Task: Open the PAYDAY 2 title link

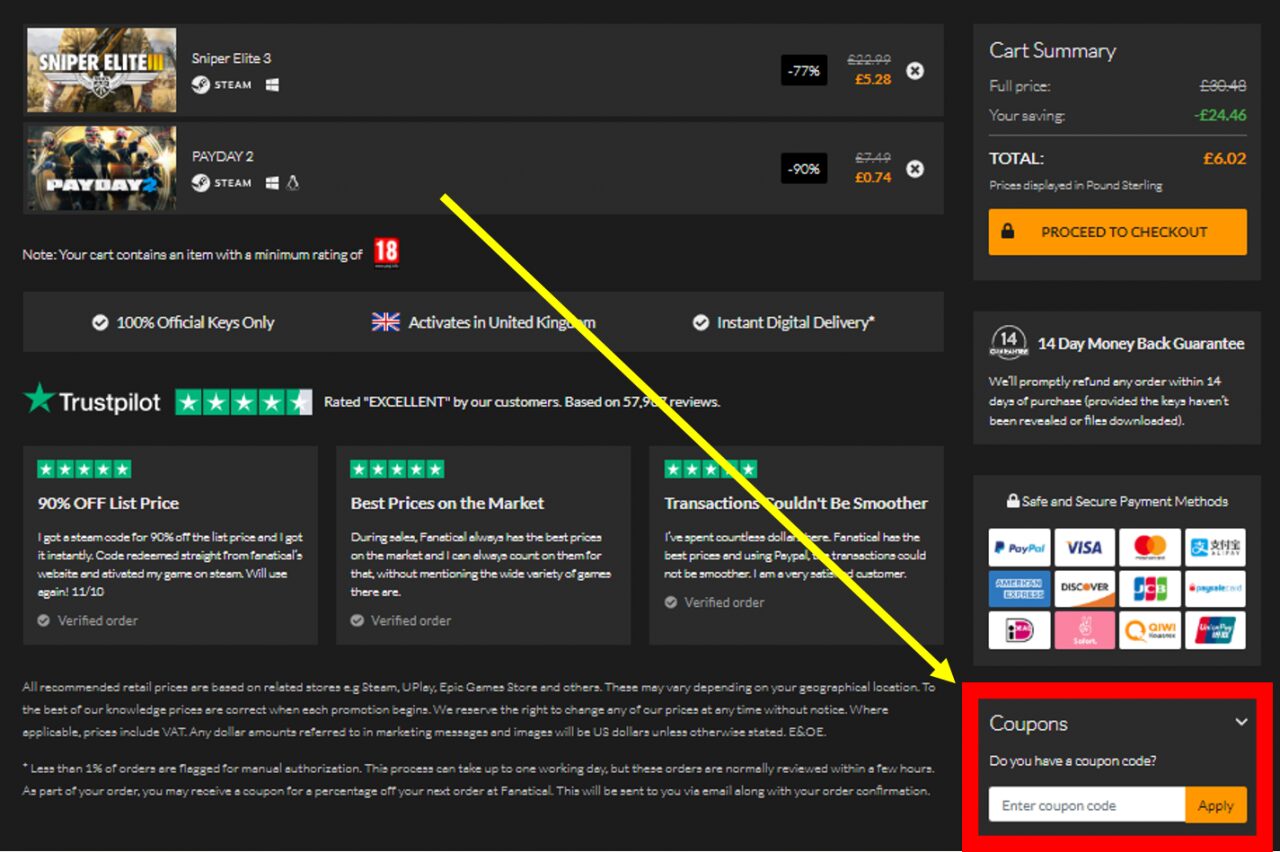Action: coord(223,157)
